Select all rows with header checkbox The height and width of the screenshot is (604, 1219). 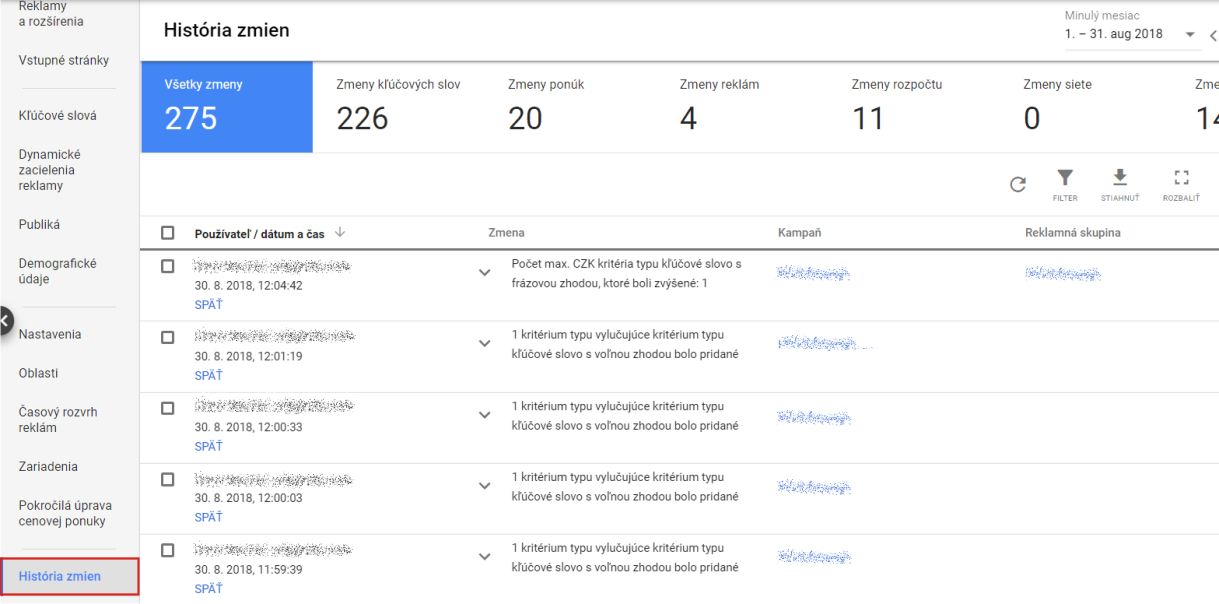168,233
